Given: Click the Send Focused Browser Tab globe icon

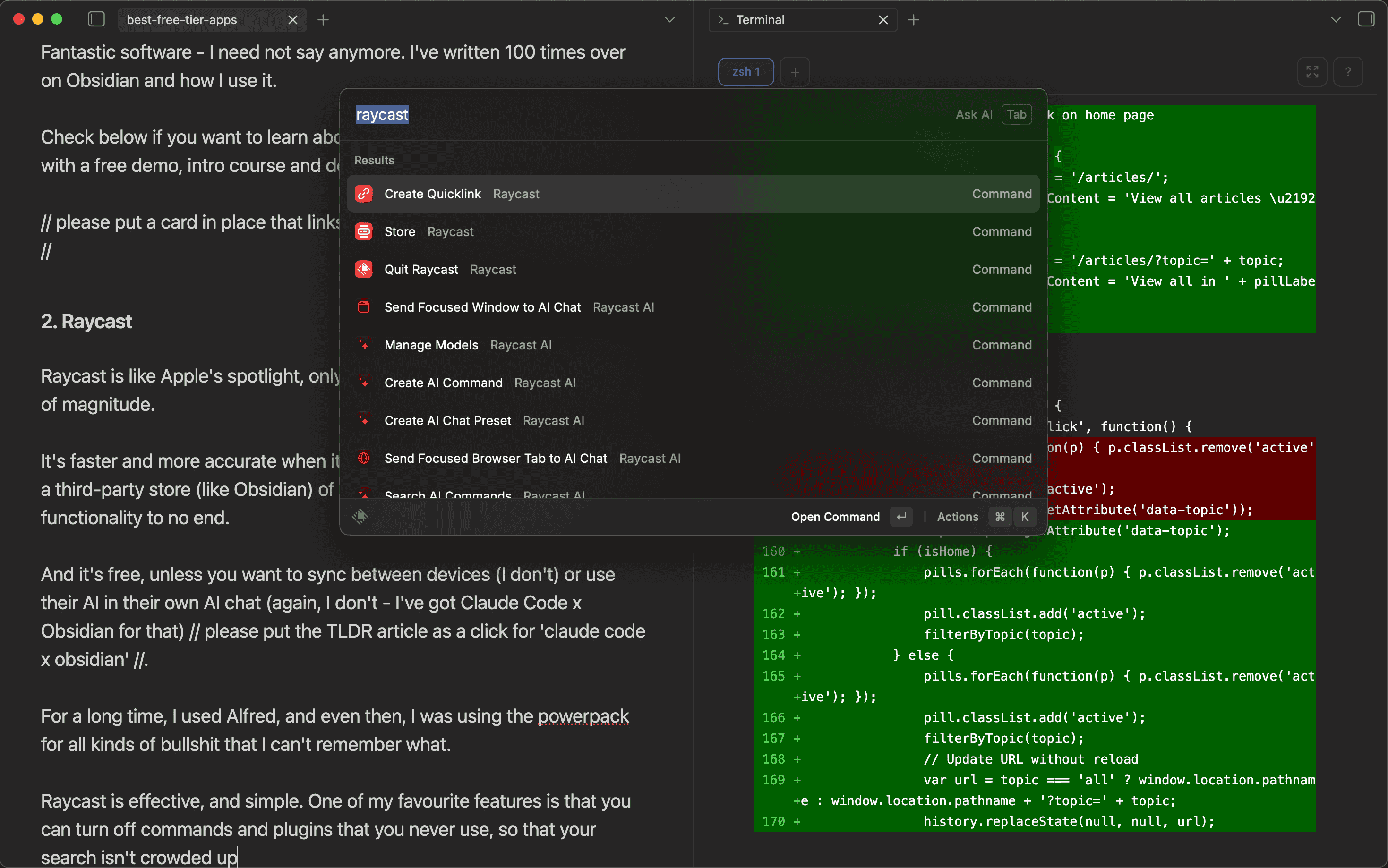Looking at the screenshot, I should tap(363, 458).
